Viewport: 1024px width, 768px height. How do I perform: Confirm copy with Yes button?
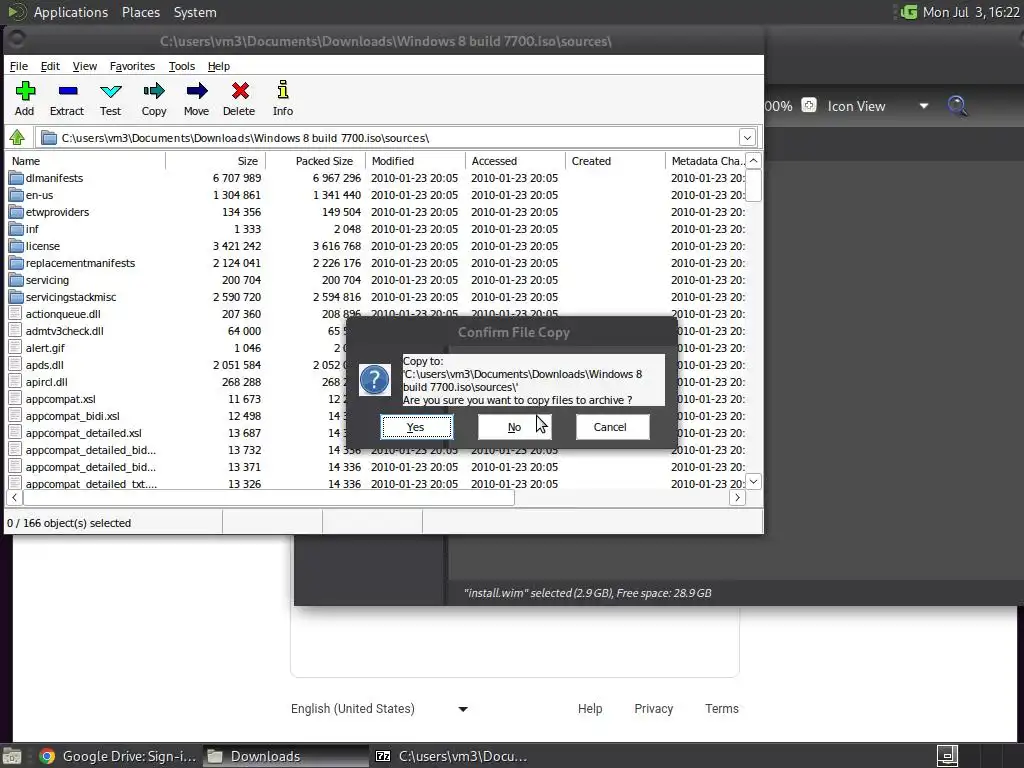coord(417,427)
